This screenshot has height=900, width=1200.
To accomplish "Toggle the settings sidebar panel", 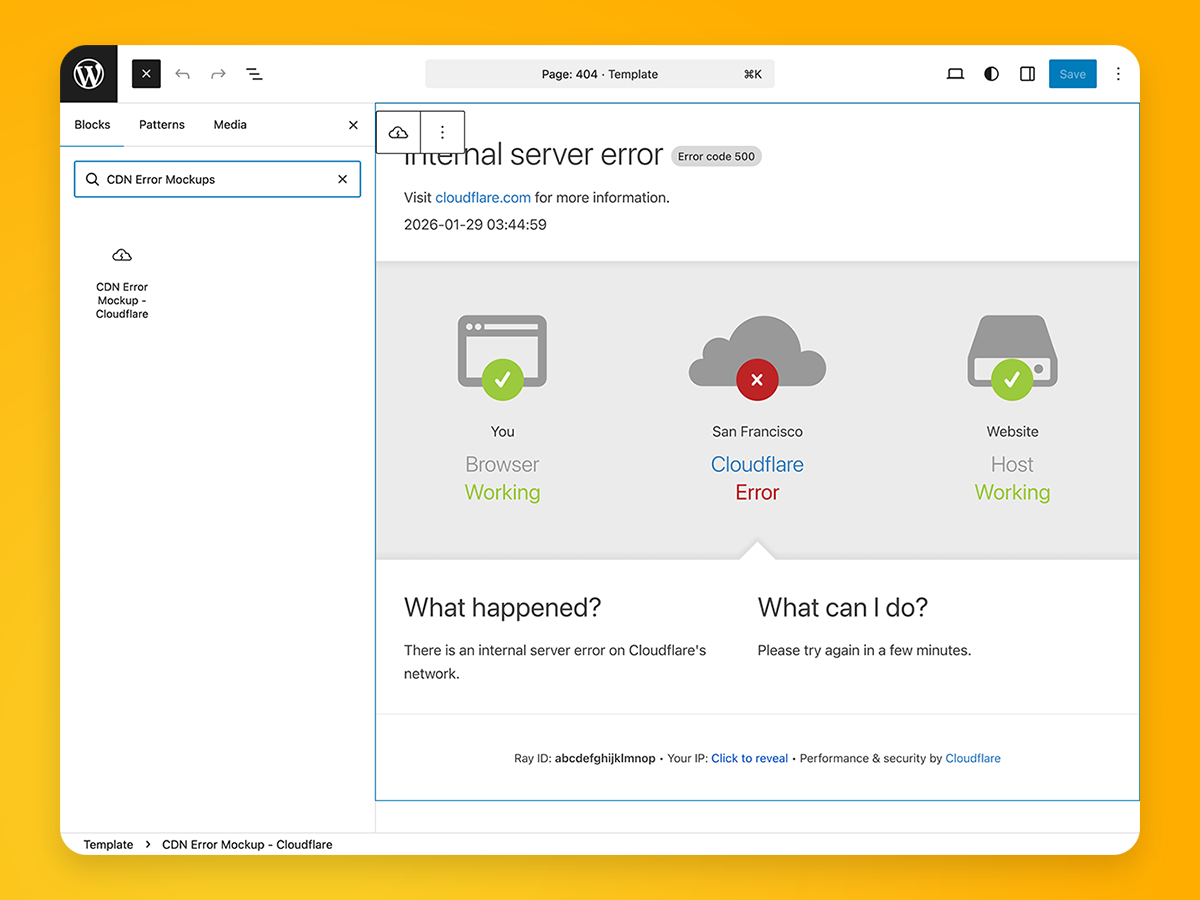I will tap(1027, 74).
